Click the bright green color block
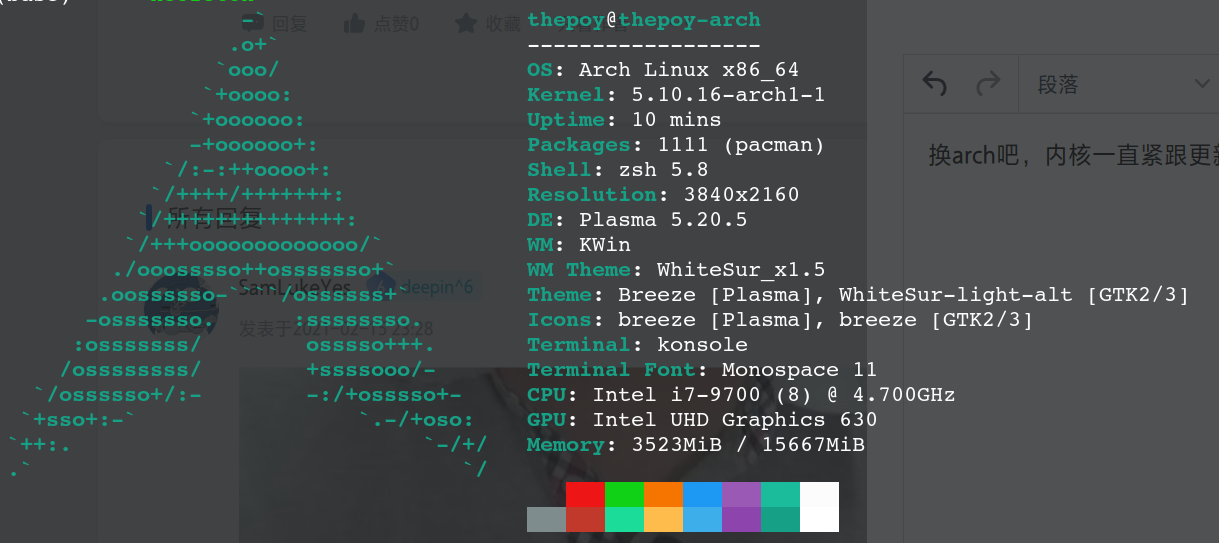The width and height of the screenshot is (1219, 543). tap(624, 494)
